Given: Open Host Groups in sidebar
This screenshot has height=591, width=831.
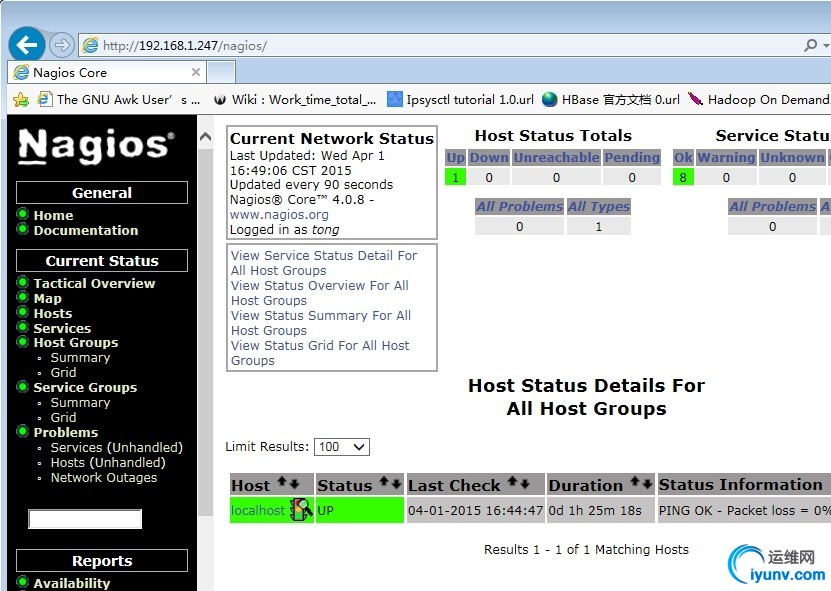Looking at the screenshot, I should click(76, 342).
